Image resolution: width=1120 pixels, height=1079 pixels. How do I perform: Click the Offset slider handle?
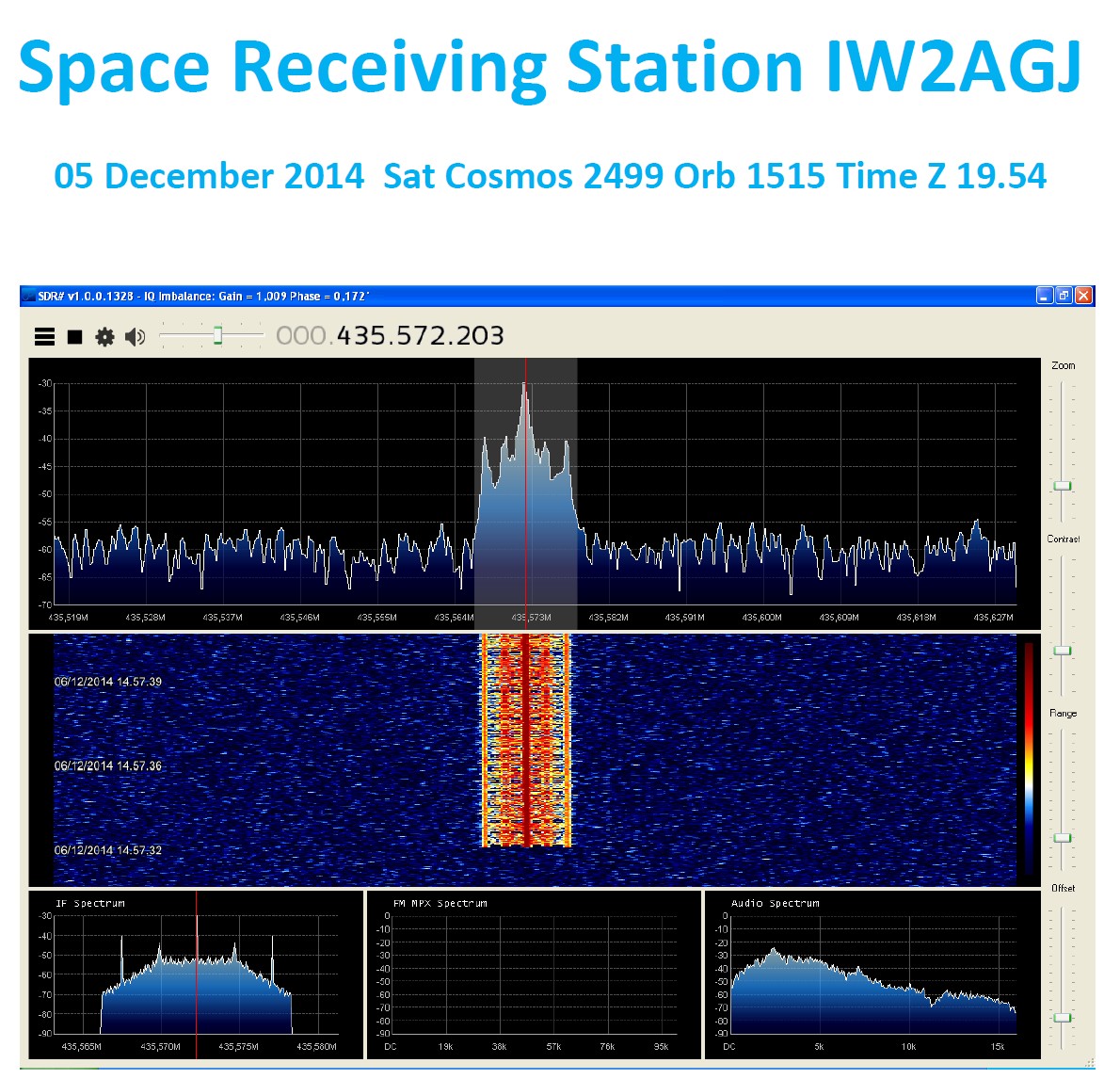click(1062, 1017)
